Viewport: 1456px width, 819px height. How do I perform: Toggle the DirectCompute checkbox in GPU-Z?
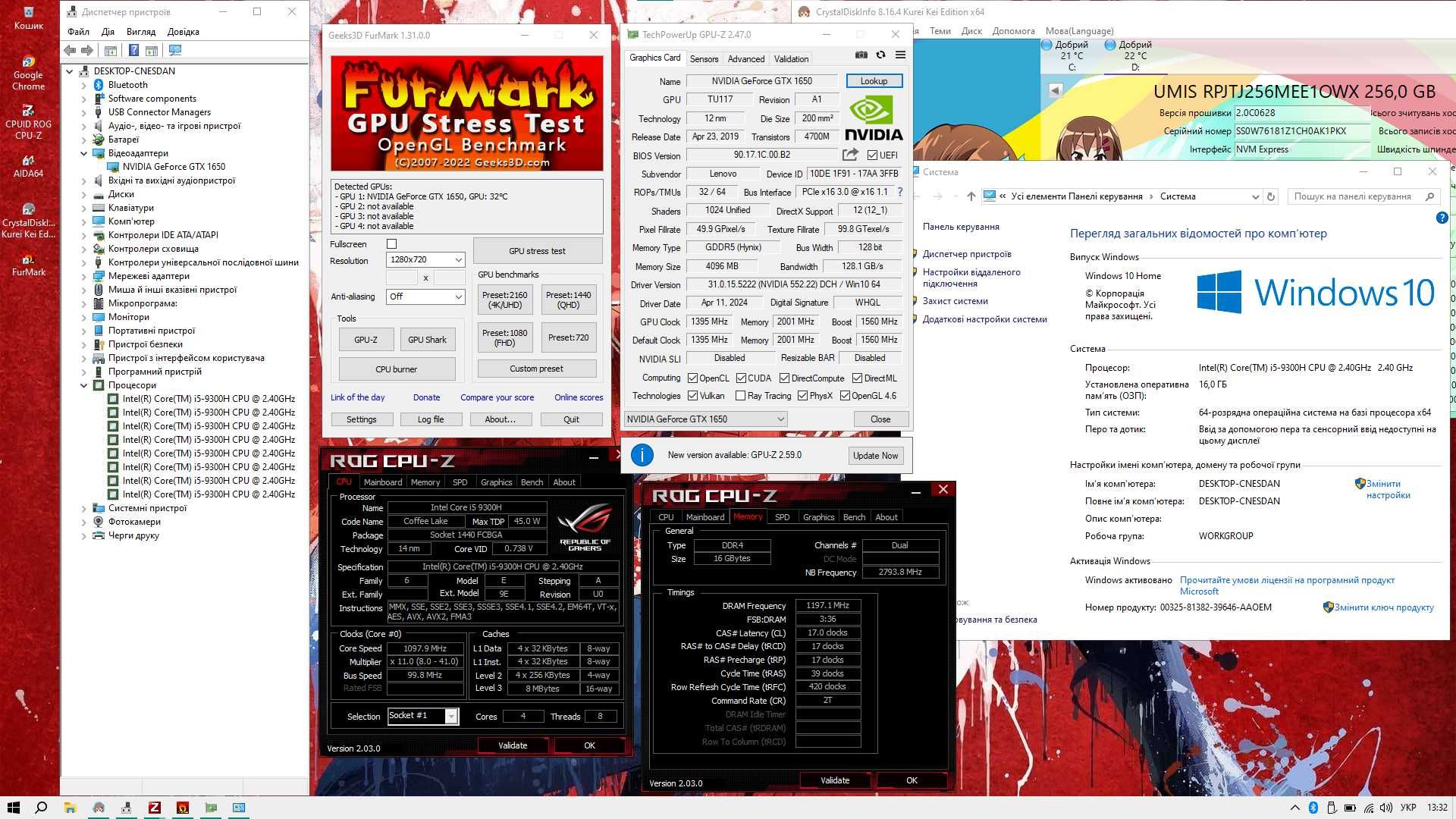[785, 378]
